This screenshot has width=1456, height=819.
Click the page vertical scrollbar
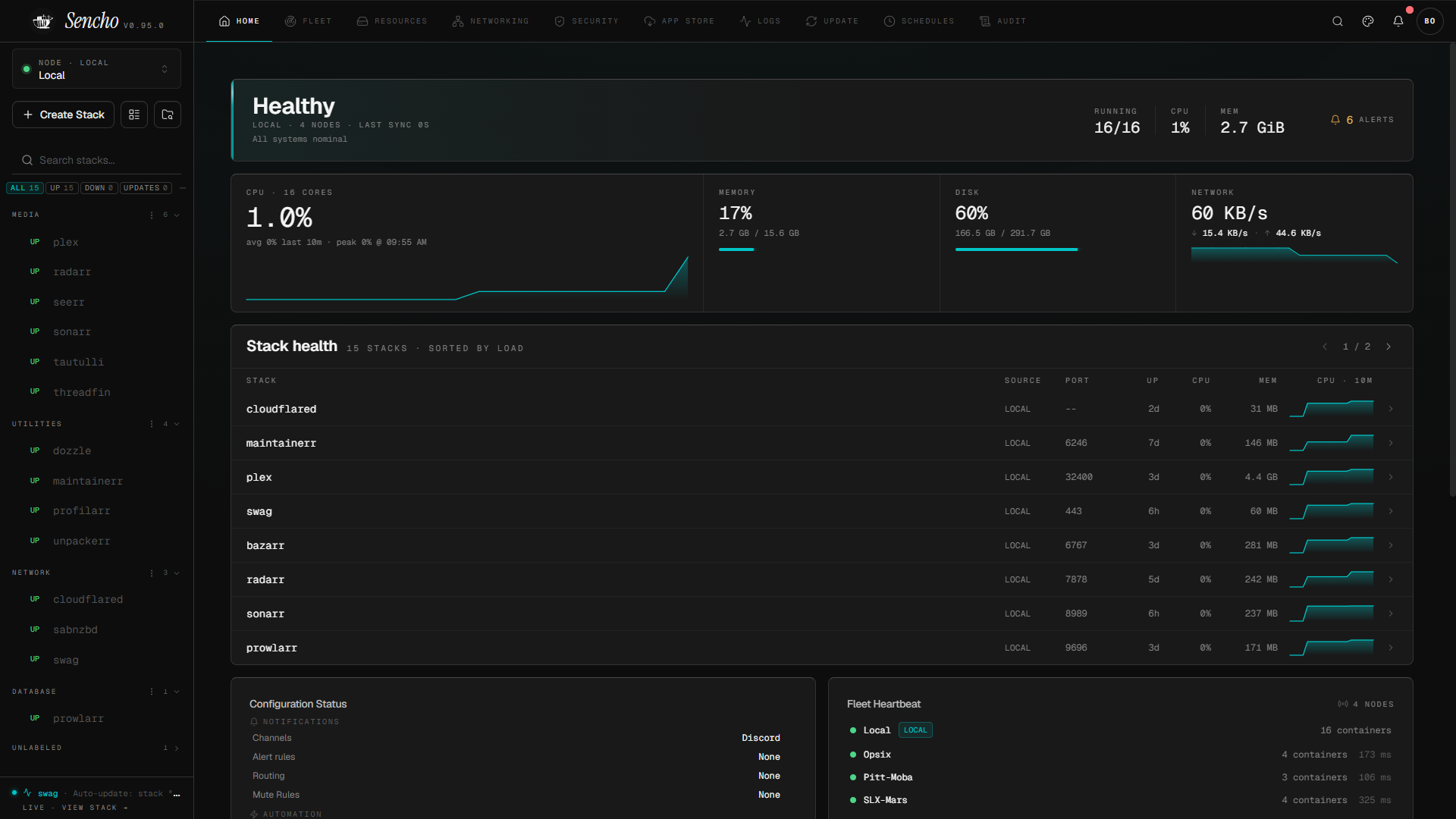[1452, 269]
